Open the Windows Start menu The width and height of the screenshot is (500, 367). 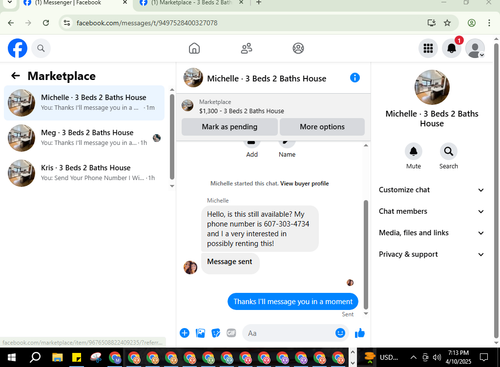coord(12,358)
